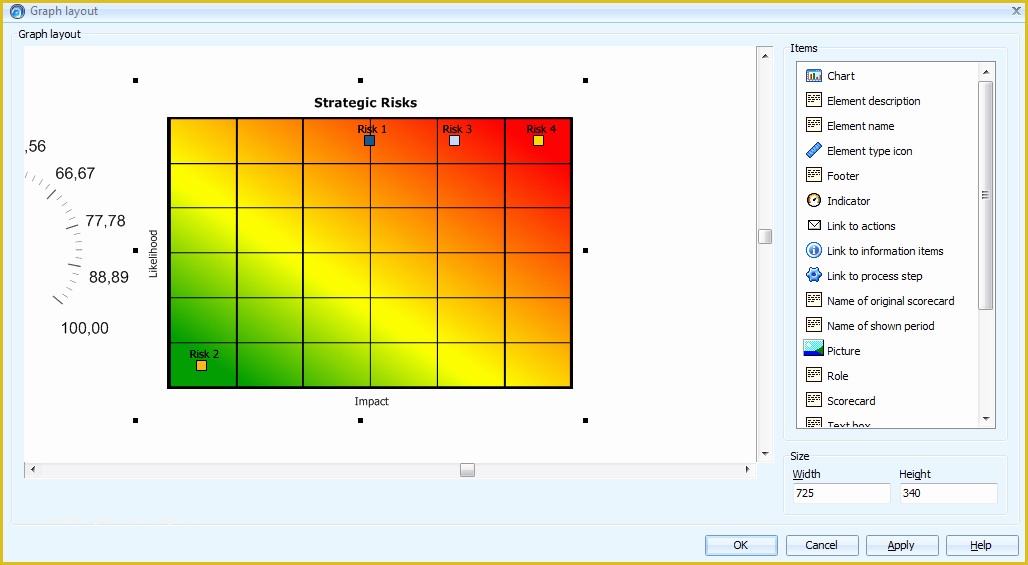Click the Cancel button

coord(821,545)
